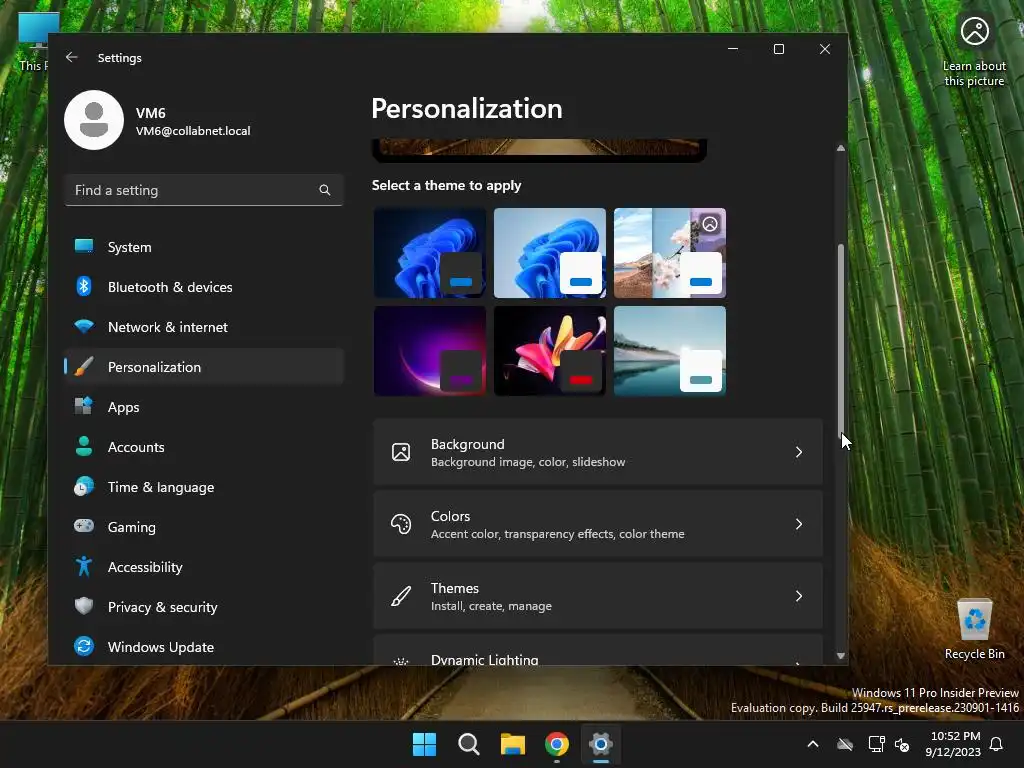Open the Gaming settings category
Screen dimensions: 1024x768
pyautogui.click(x=204, y=527)
